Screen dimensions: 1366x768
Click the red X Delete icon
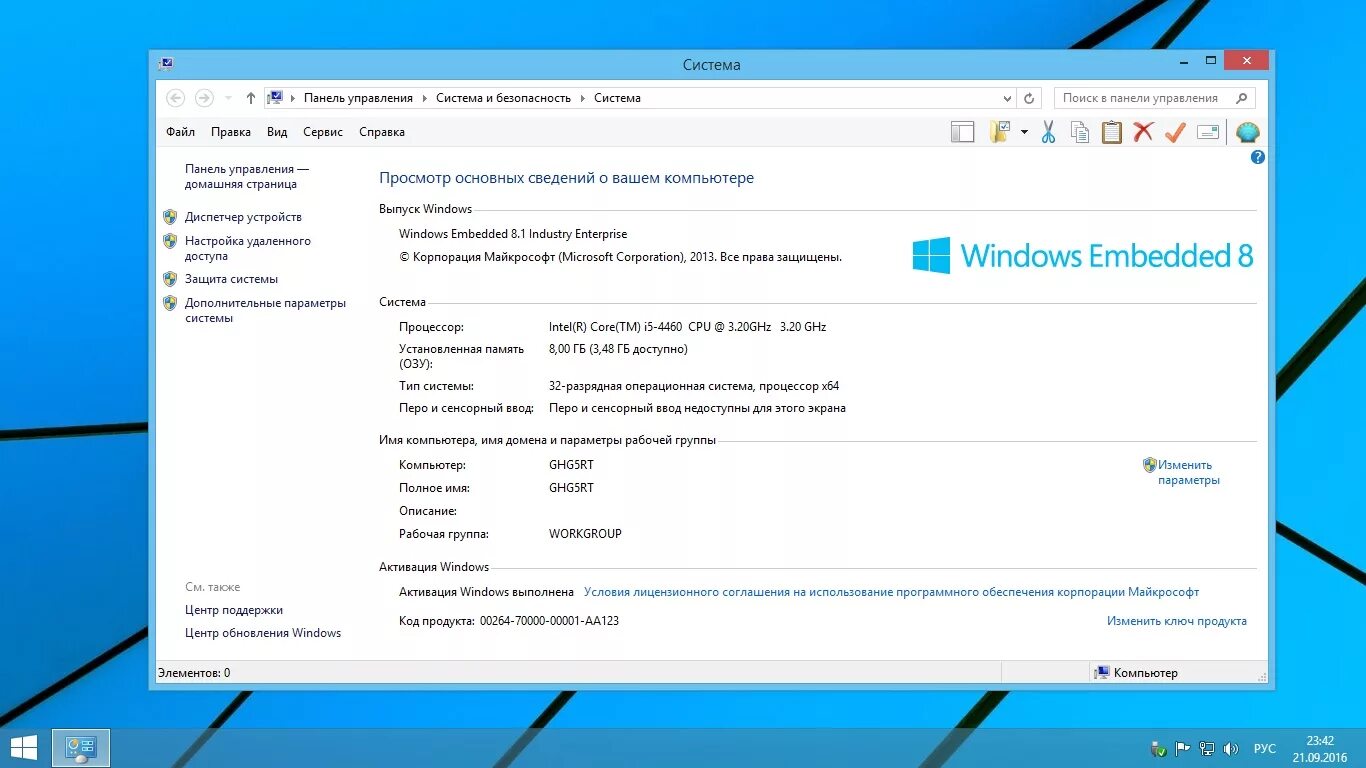click(x=1143, y=132)
